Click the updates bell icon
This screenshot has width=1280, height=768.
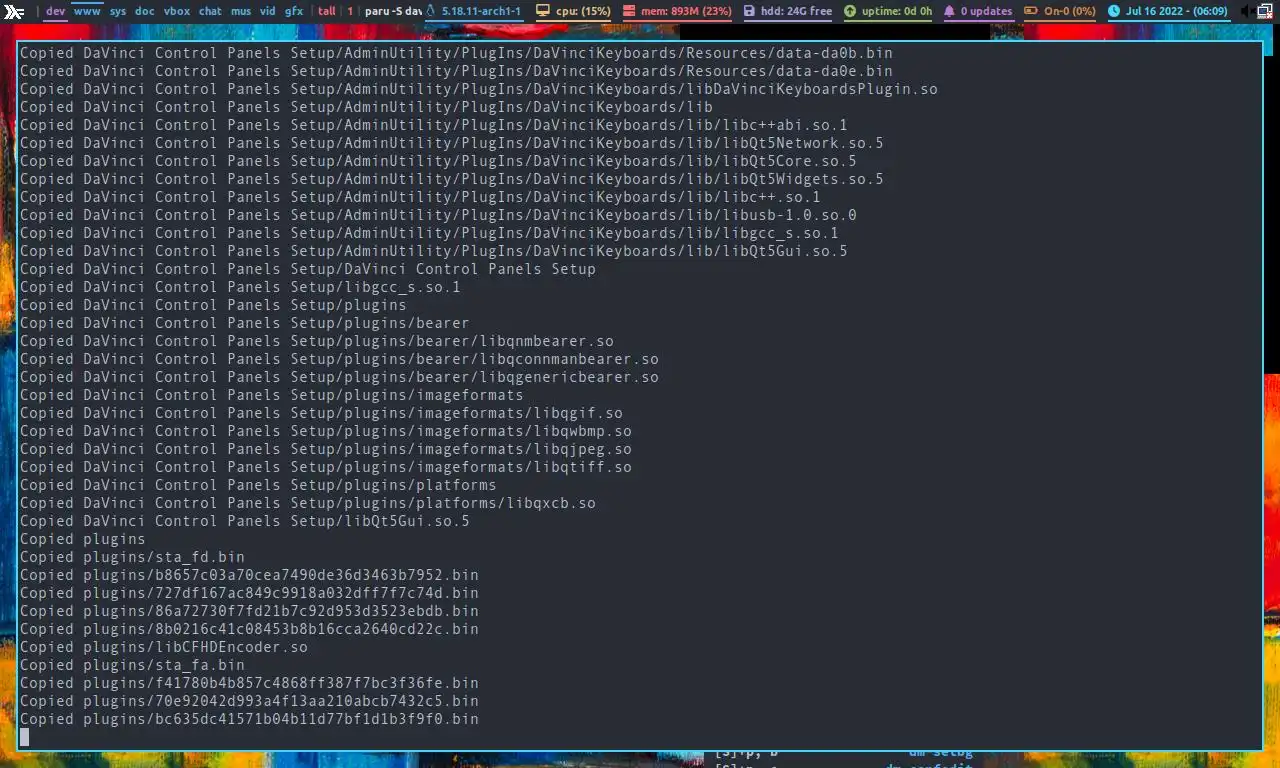[x=950, y=12]
